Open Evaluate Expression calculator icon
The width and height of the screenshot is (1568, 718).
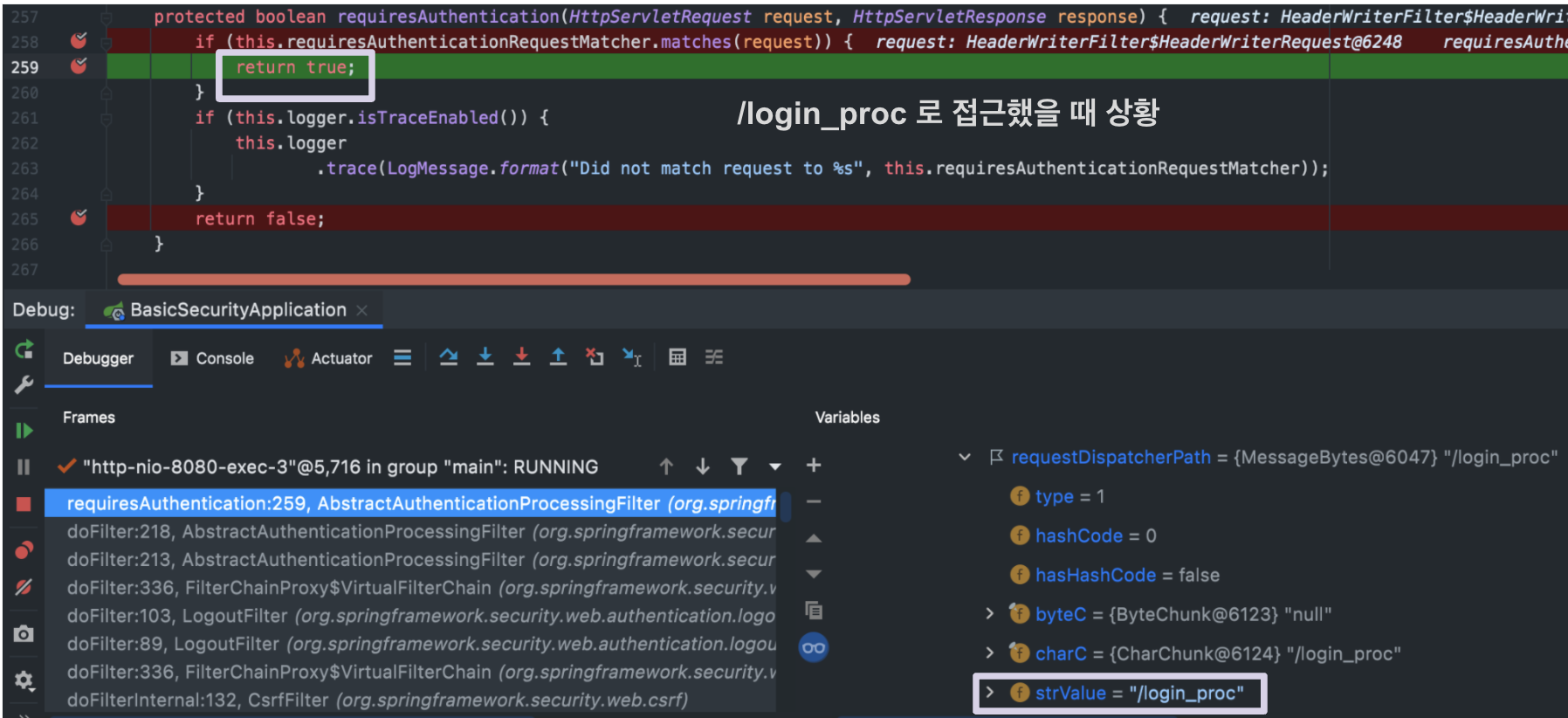pos(677,356)
